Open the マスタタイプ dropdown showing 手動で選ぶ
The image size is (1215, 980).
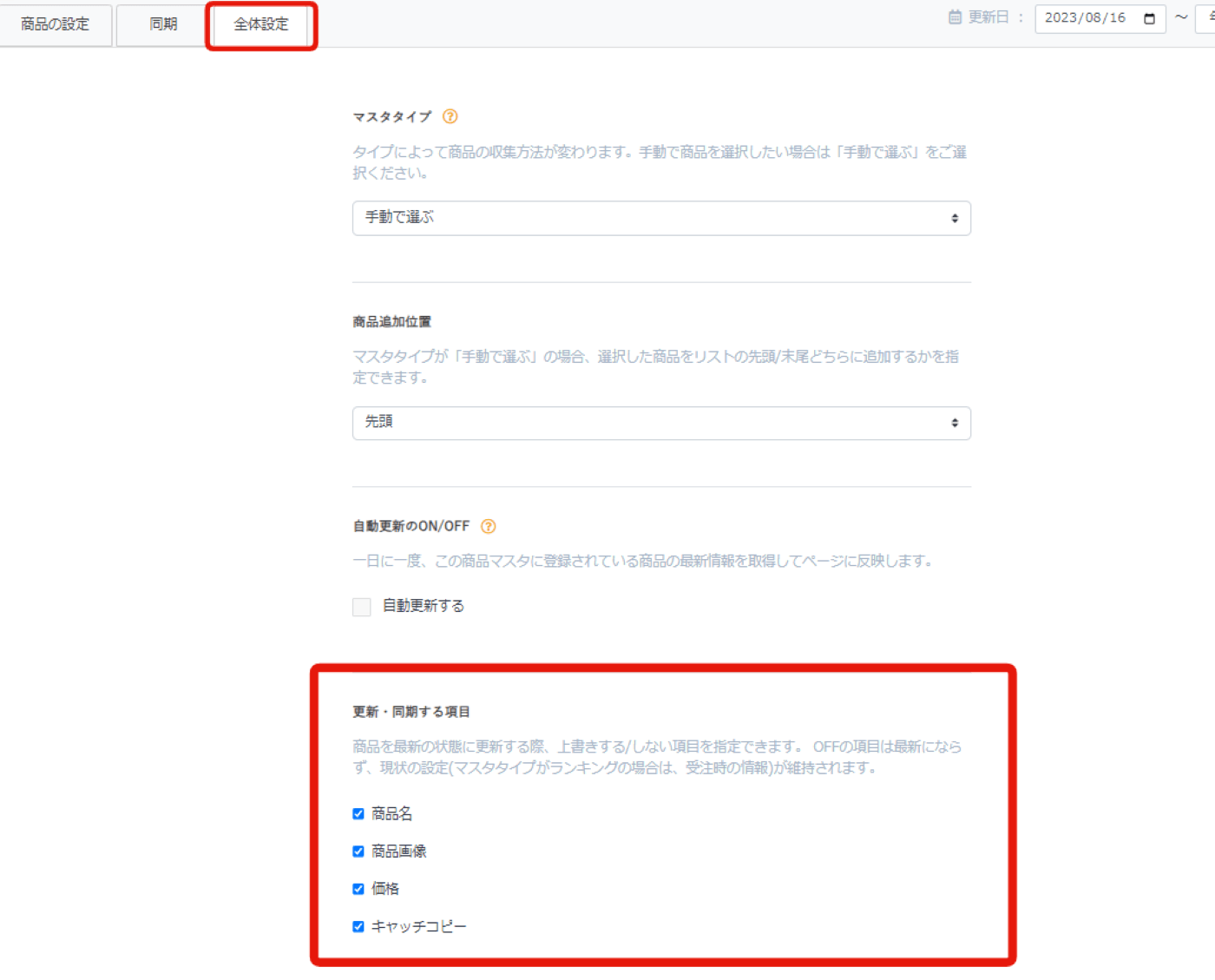[x=661, y=218]
